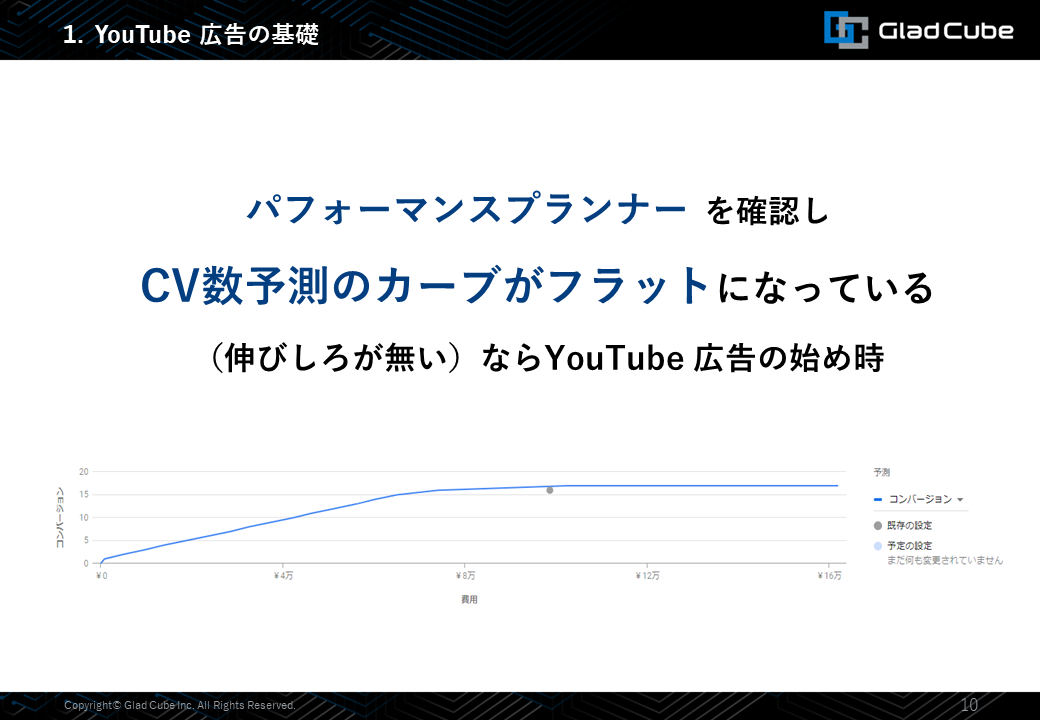Click the Glad Cube wordmark text

(x=945, y=30)
